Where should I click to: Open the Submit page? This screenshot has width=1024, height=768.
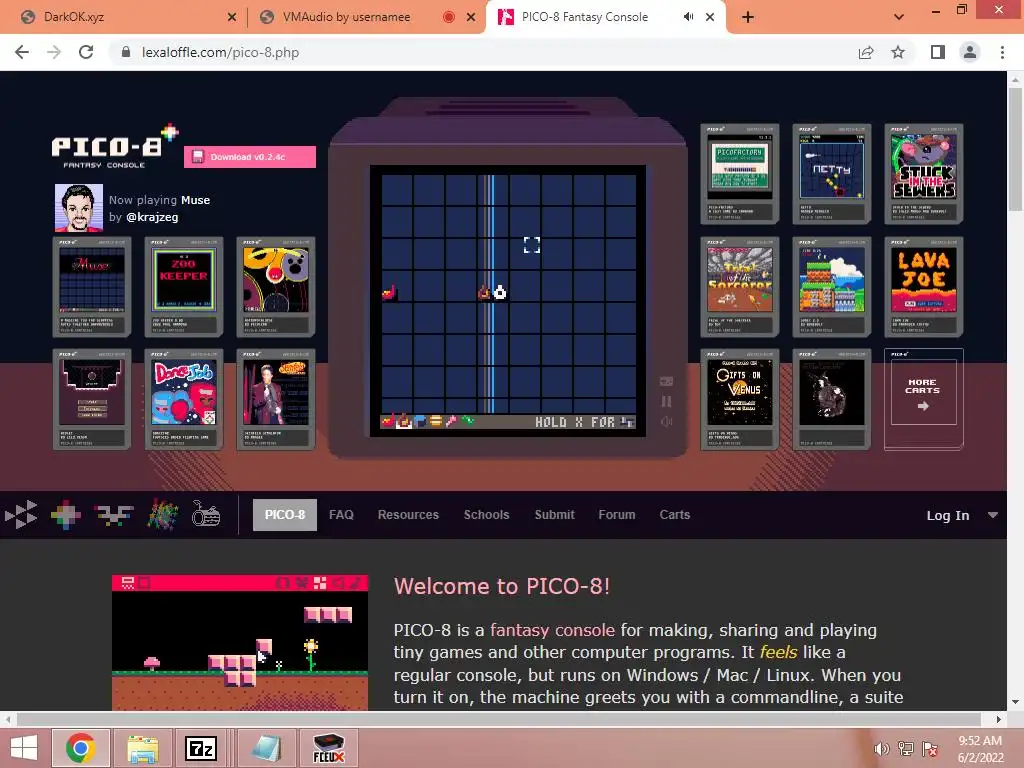coord(554,515)
